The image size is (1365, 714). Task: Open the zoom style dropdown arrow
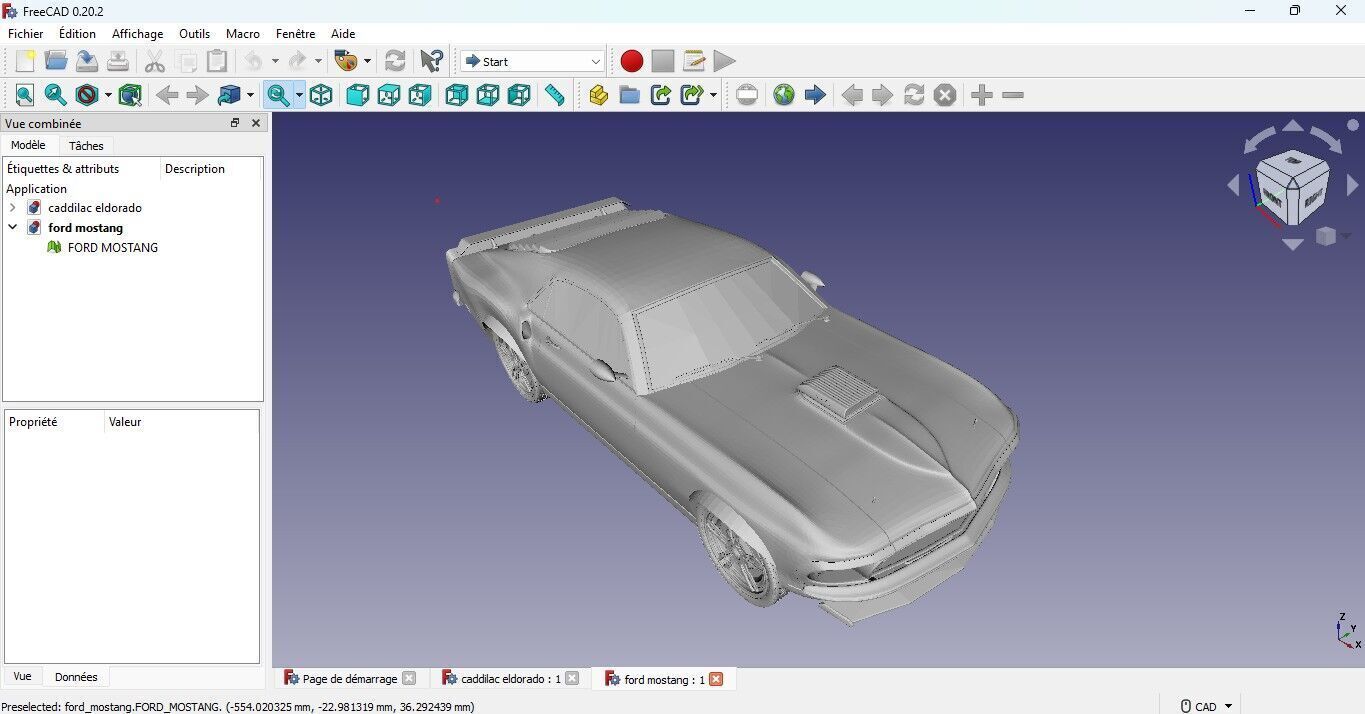(299, 95)
